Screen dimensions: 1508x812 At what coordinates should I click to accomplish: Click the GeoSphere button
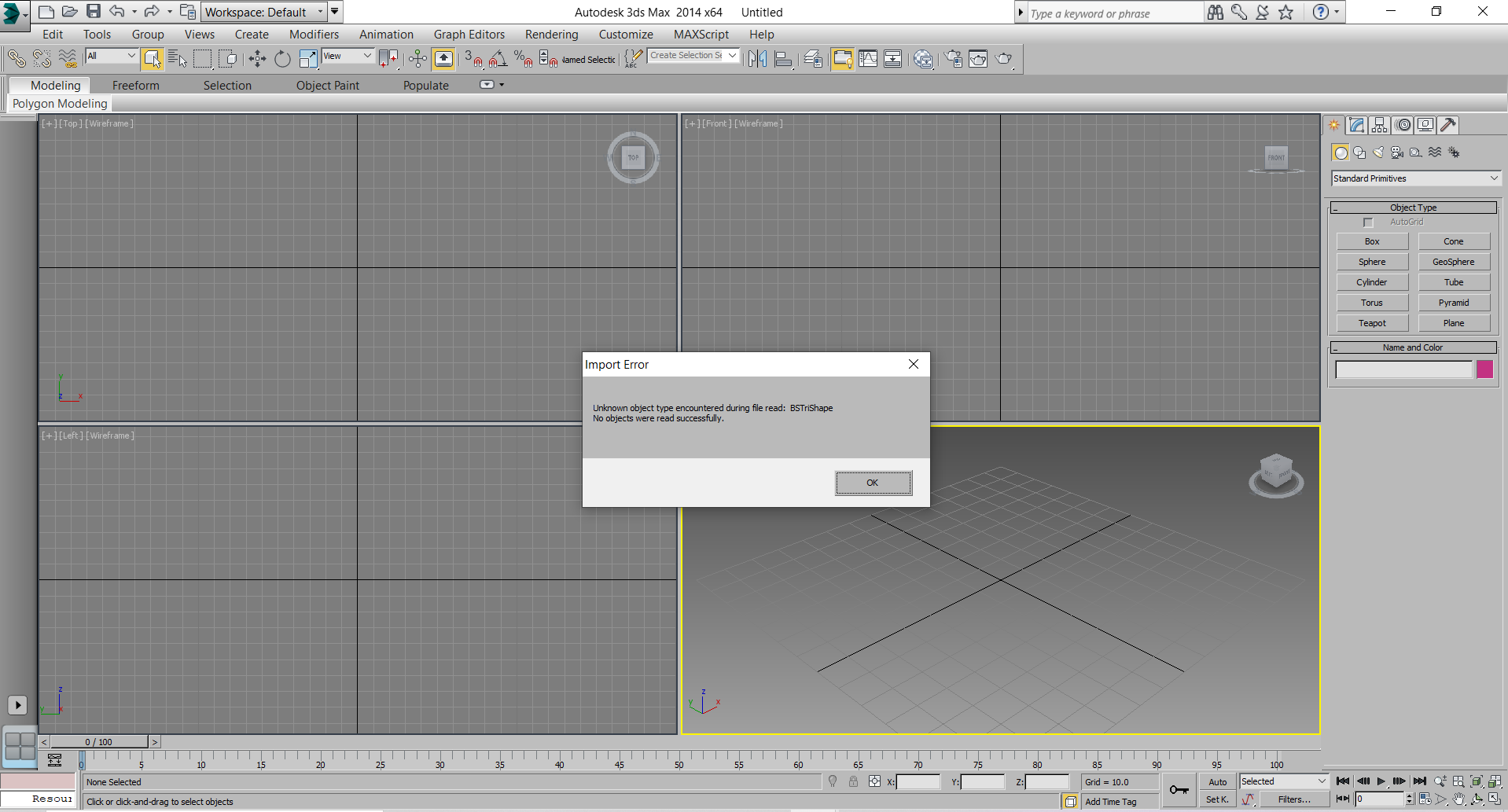click(1454, 262)
